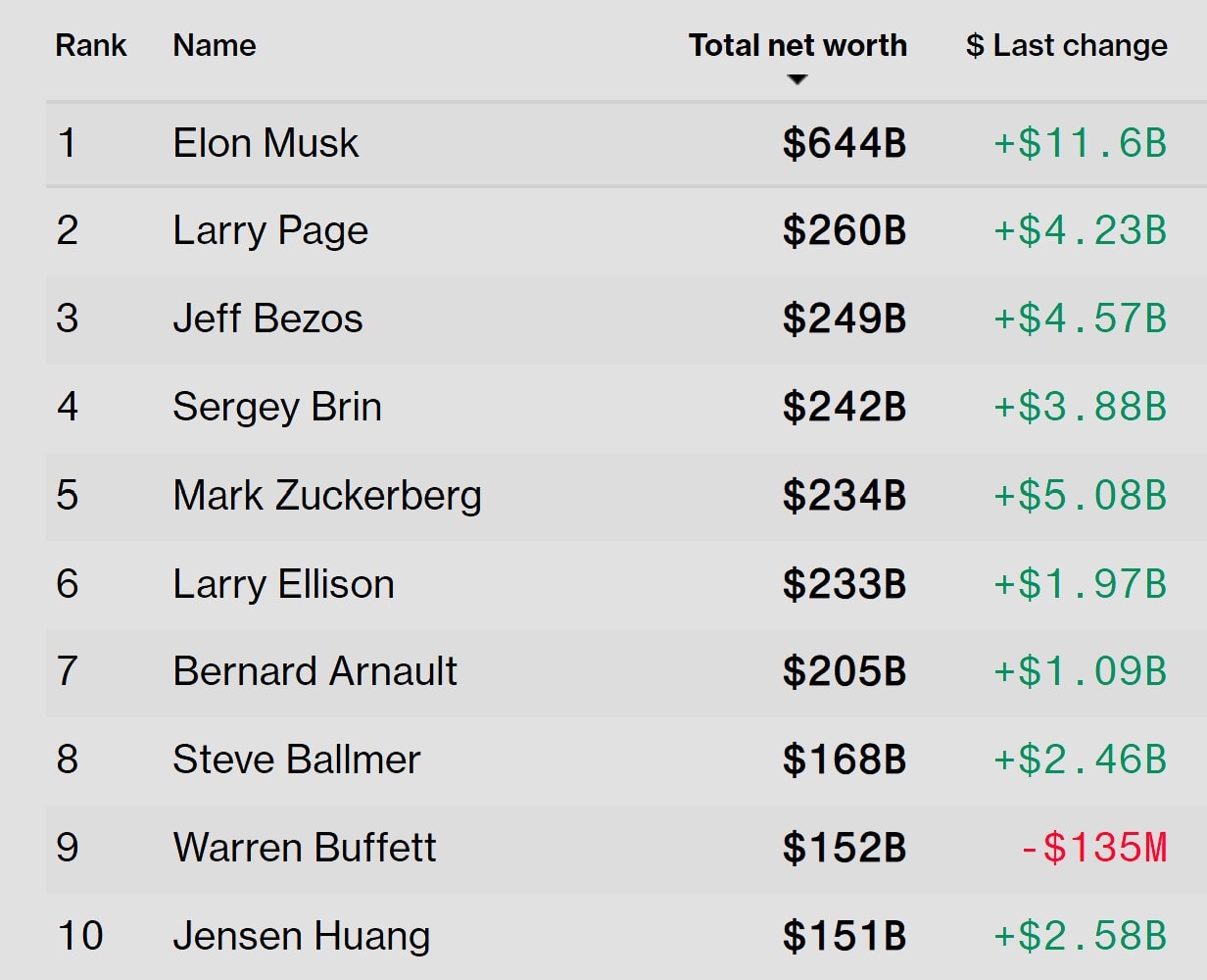The height and width of the screenshot is (980, 1207).
Task: Open Larry Ellison's profile
Action: 283,584
